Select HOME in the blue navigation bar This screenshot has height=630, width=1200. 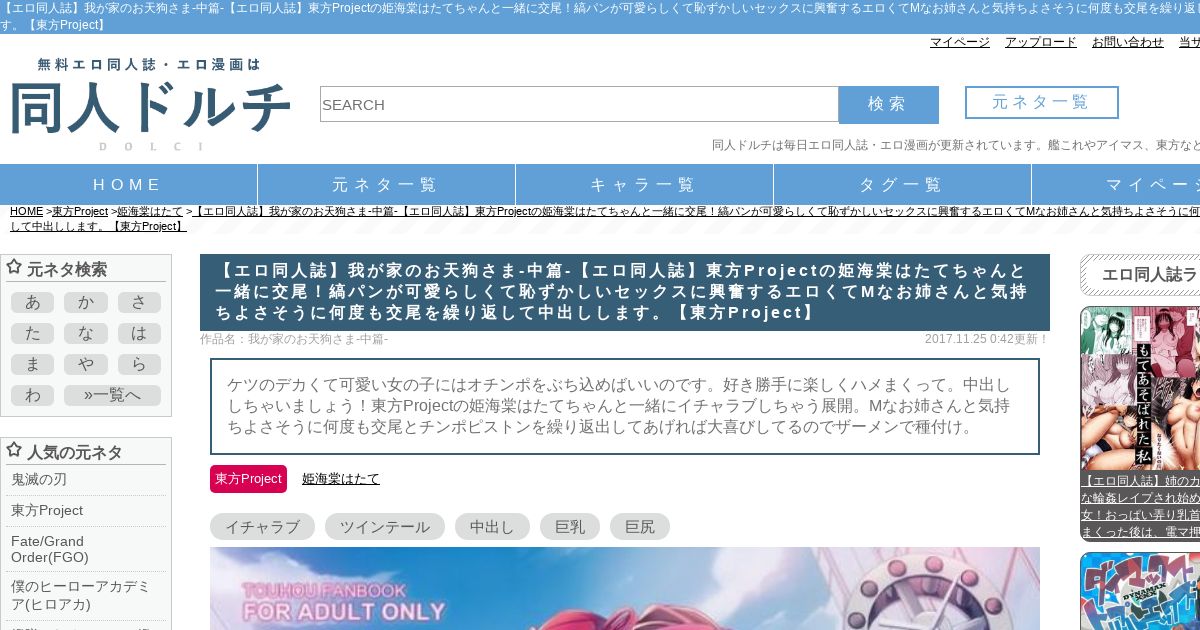point(128,185)
